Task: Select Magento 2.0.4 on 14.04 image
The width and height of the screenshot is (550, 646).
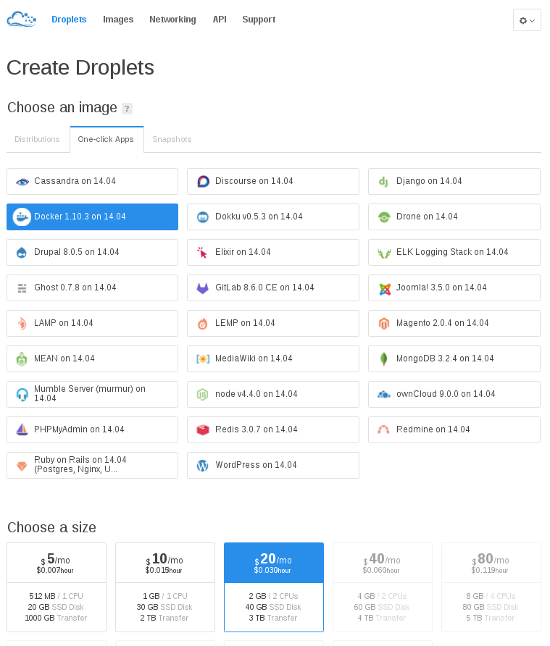Action: coord(454,323)
